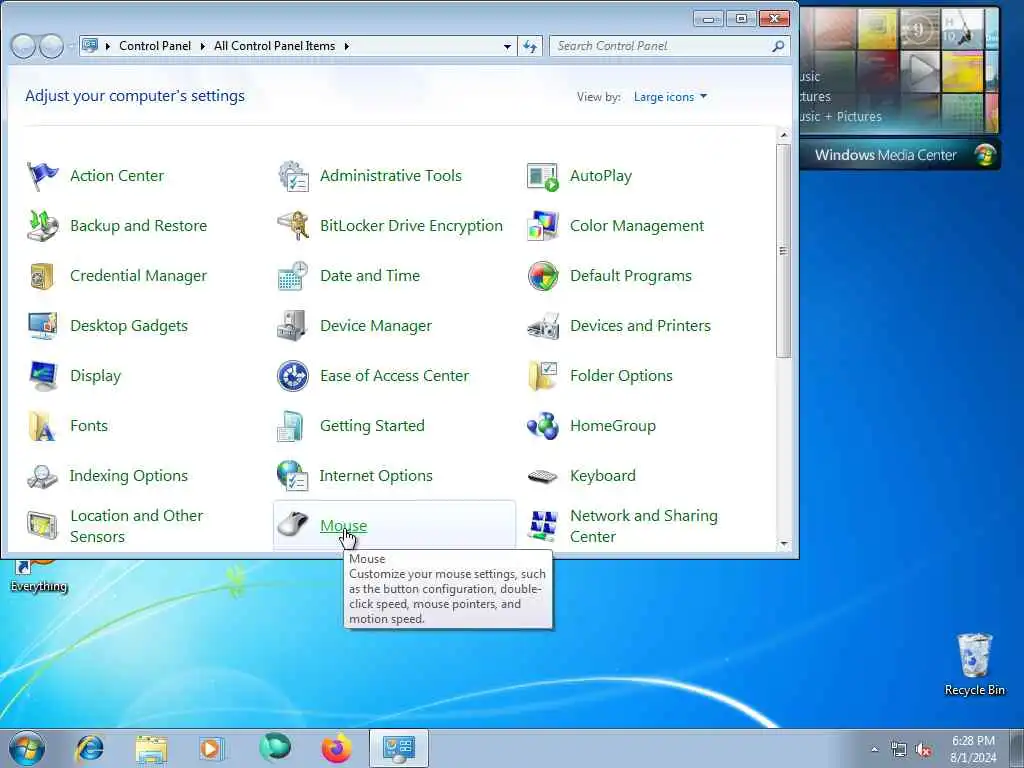Select Control Panel taskbar button
Viewport: 1024px width, 768px height.
tap(398, 748)
